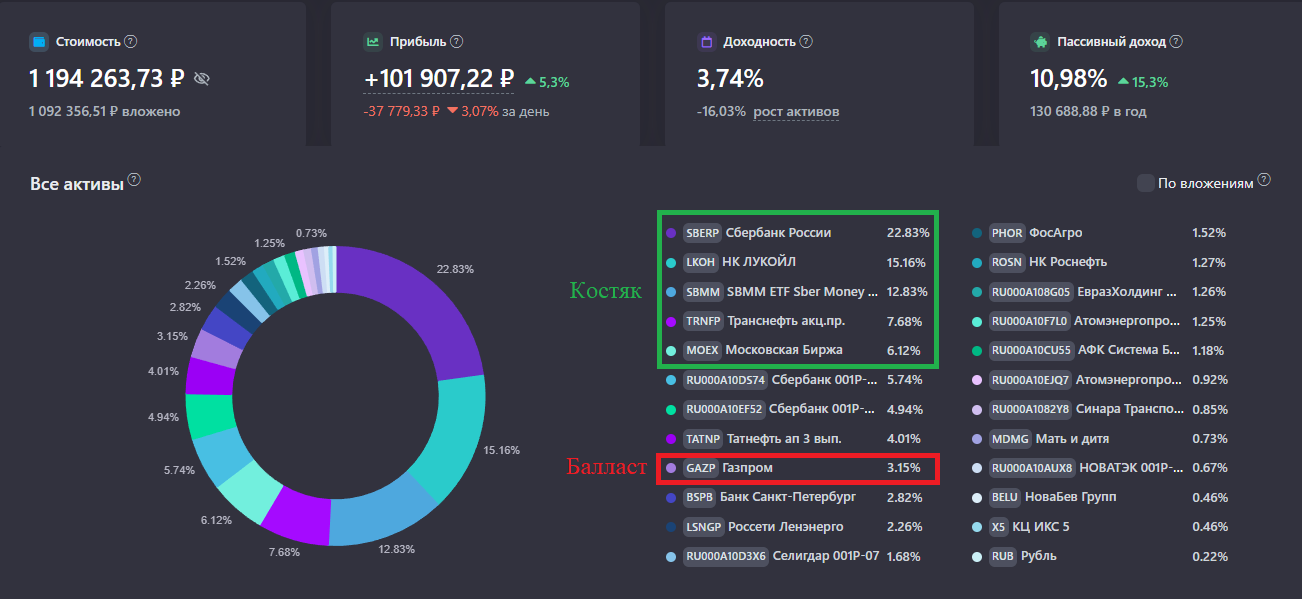Image resolution: width=1302 pixels, height=599 pixels.
Task: Open the ROSN НК Роснефть row
Action: pyautogui.click(x=1098, y=262)
